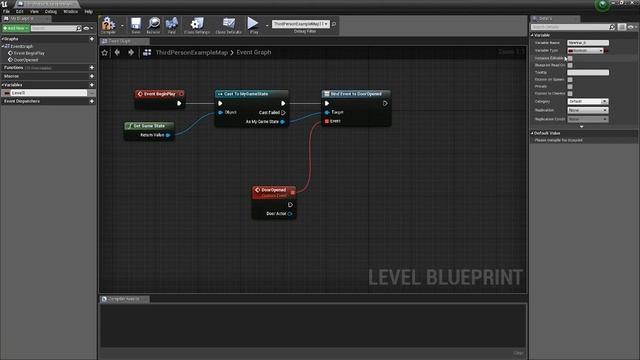Open the Window menu
This screenshot has height=360, width=640.
coord(71,11)
